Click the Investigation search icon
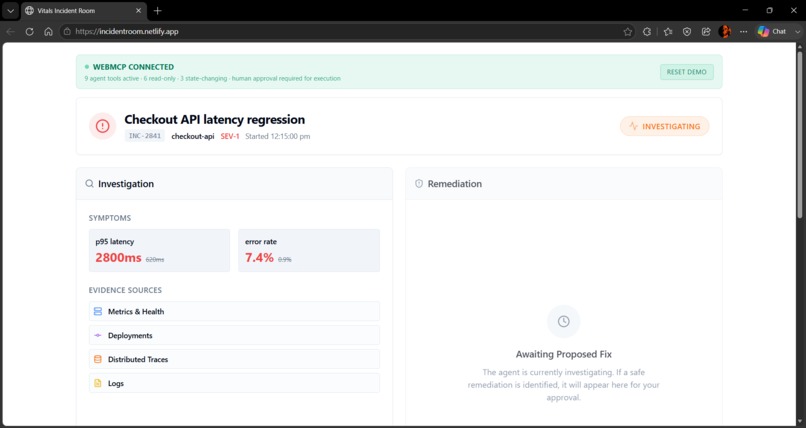The width and height of the screenshot is (806, 428). pos(89,183)
